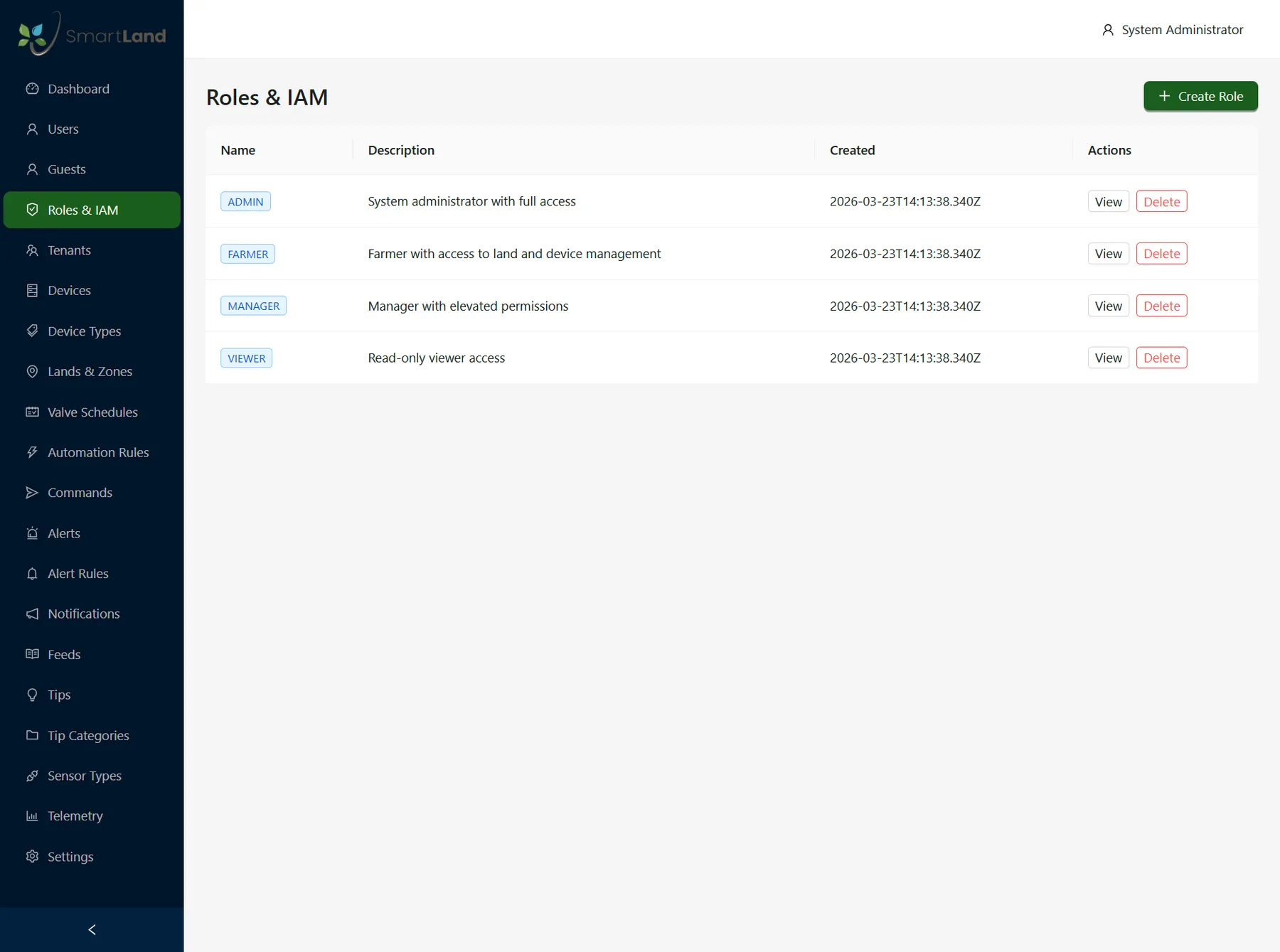Click the Automation Rules lightning icon
The height and width of the screenshot is (952, 1280).
32,452
